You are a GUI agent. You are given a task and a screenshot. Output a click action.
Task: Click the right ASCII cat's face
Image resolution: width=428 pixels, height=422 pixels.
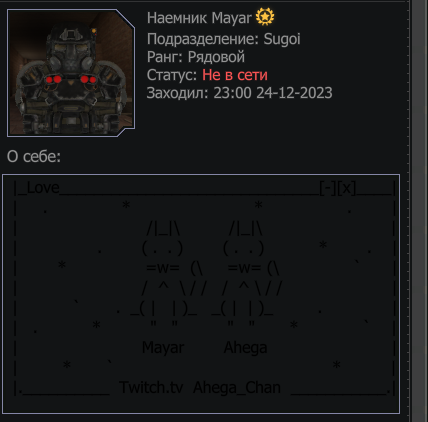tap(244, 248)
